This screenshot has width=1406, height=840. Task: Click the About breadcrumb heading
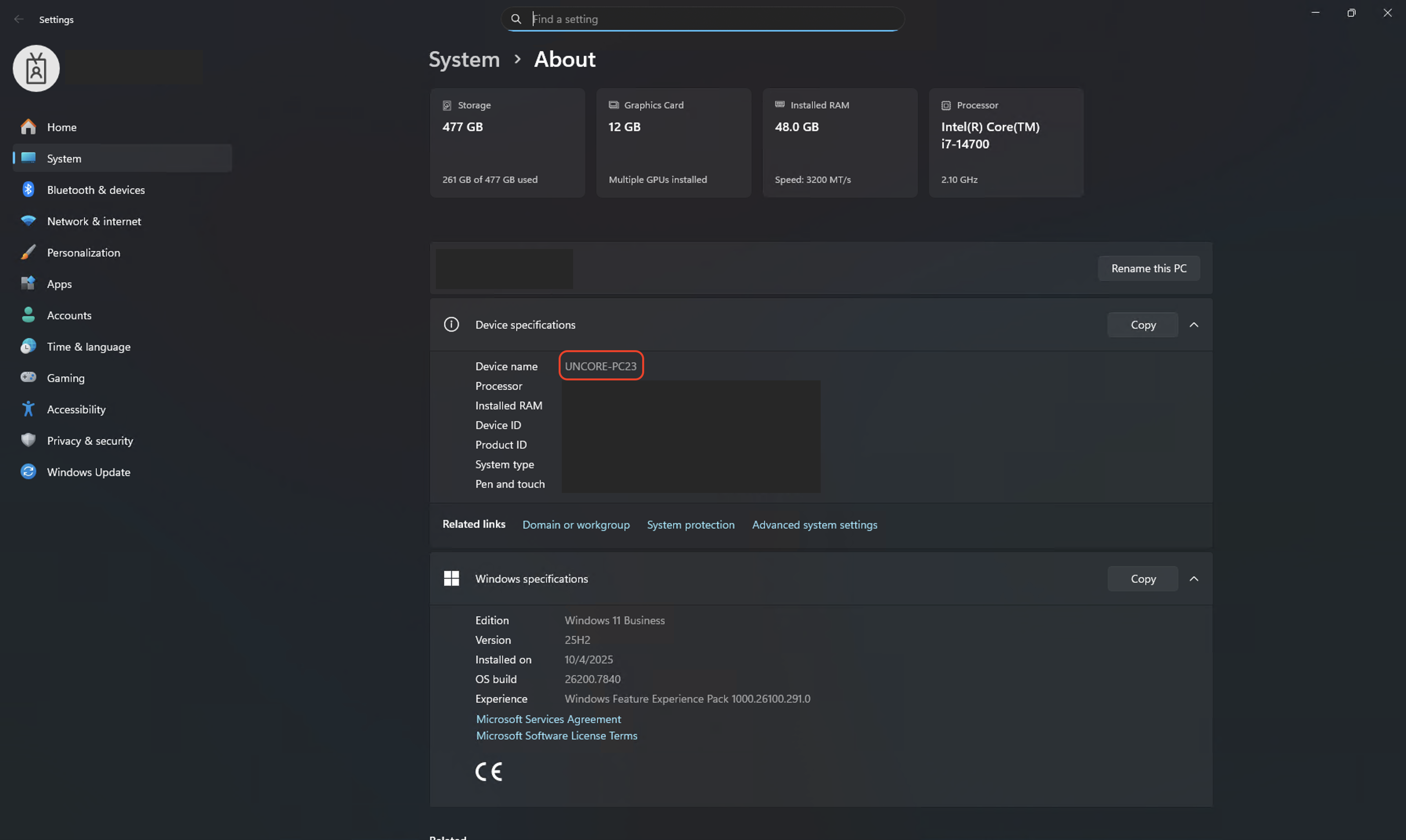click(565, 60)
